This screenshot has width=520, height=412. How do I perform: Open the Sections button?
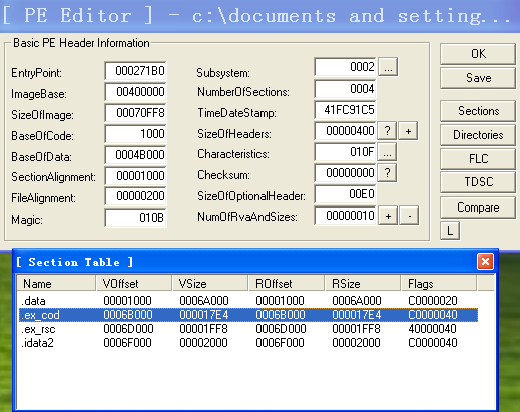(478, 111)
